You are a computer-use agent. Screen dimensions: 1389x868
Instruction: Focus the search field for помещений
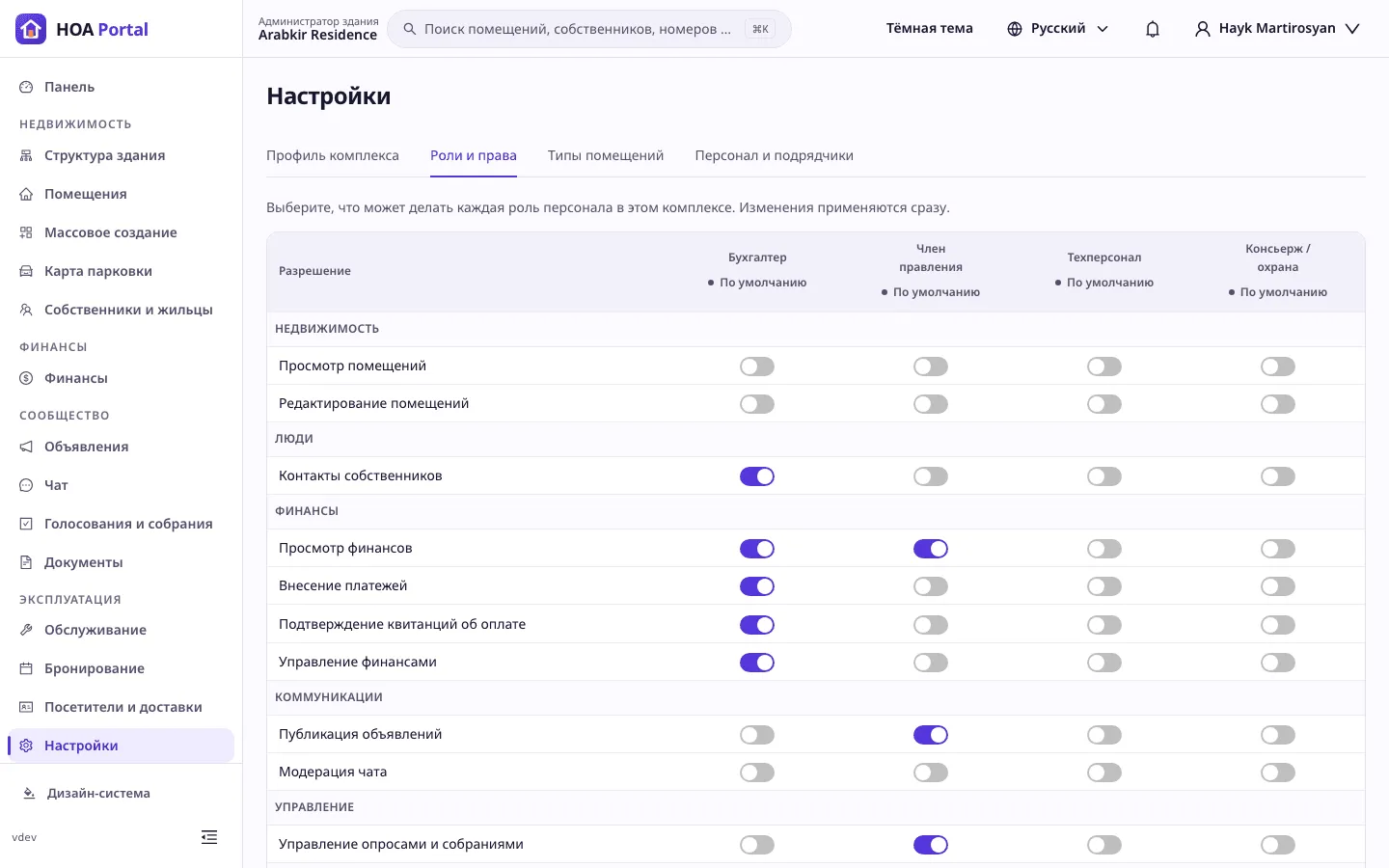point(589,29)
